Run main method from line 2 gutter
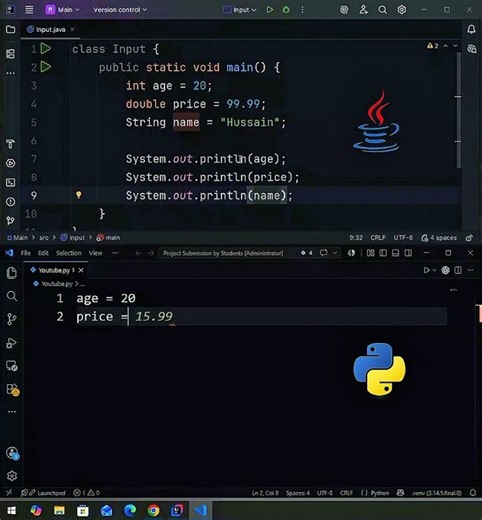 coord(46,67)
